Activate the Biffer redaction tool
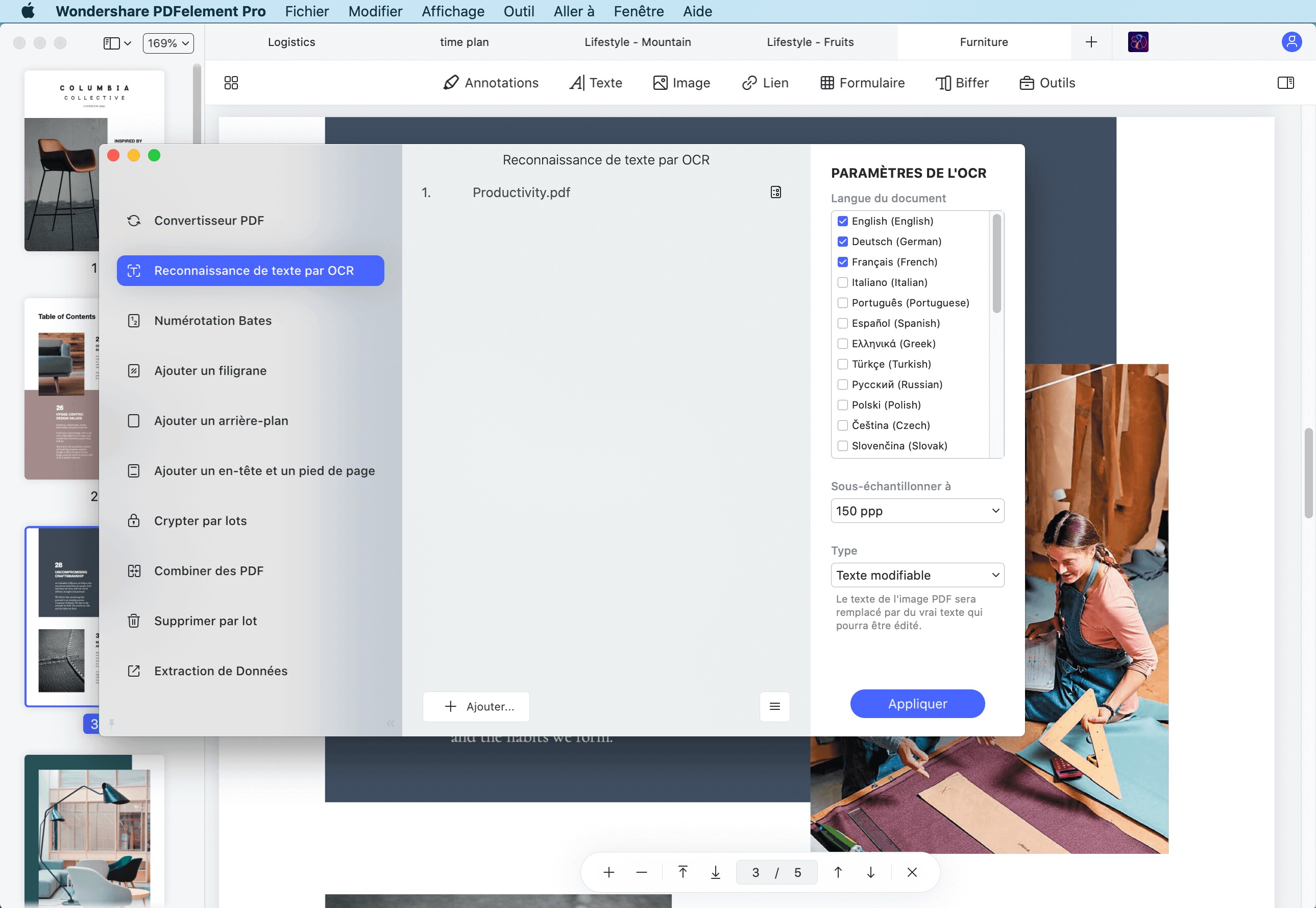This screenshot has width=1316, height=908. 962,83
